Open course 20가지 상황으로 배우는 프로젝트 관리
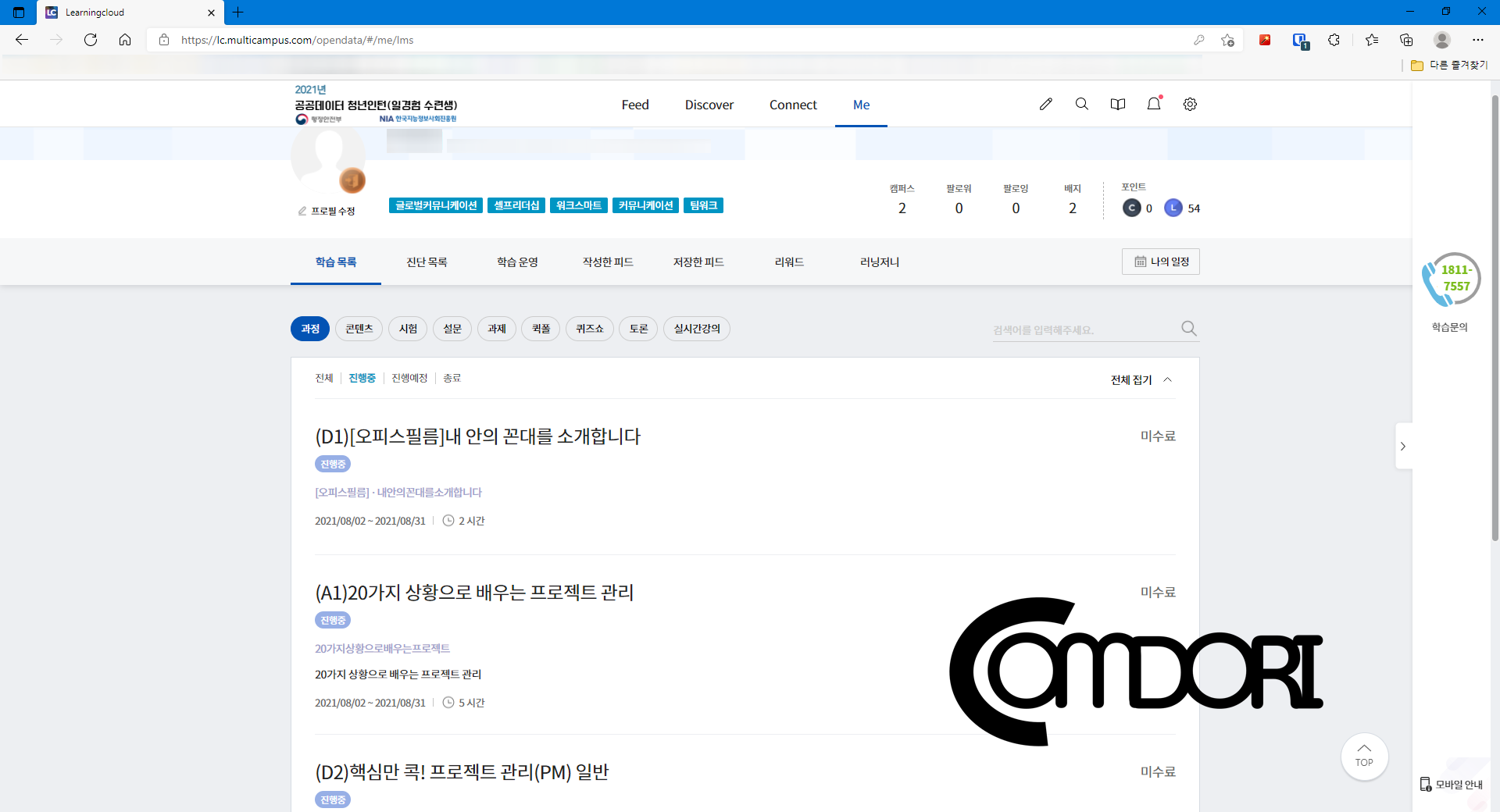This screenshot has width=1500, height=812. (474, 593)
